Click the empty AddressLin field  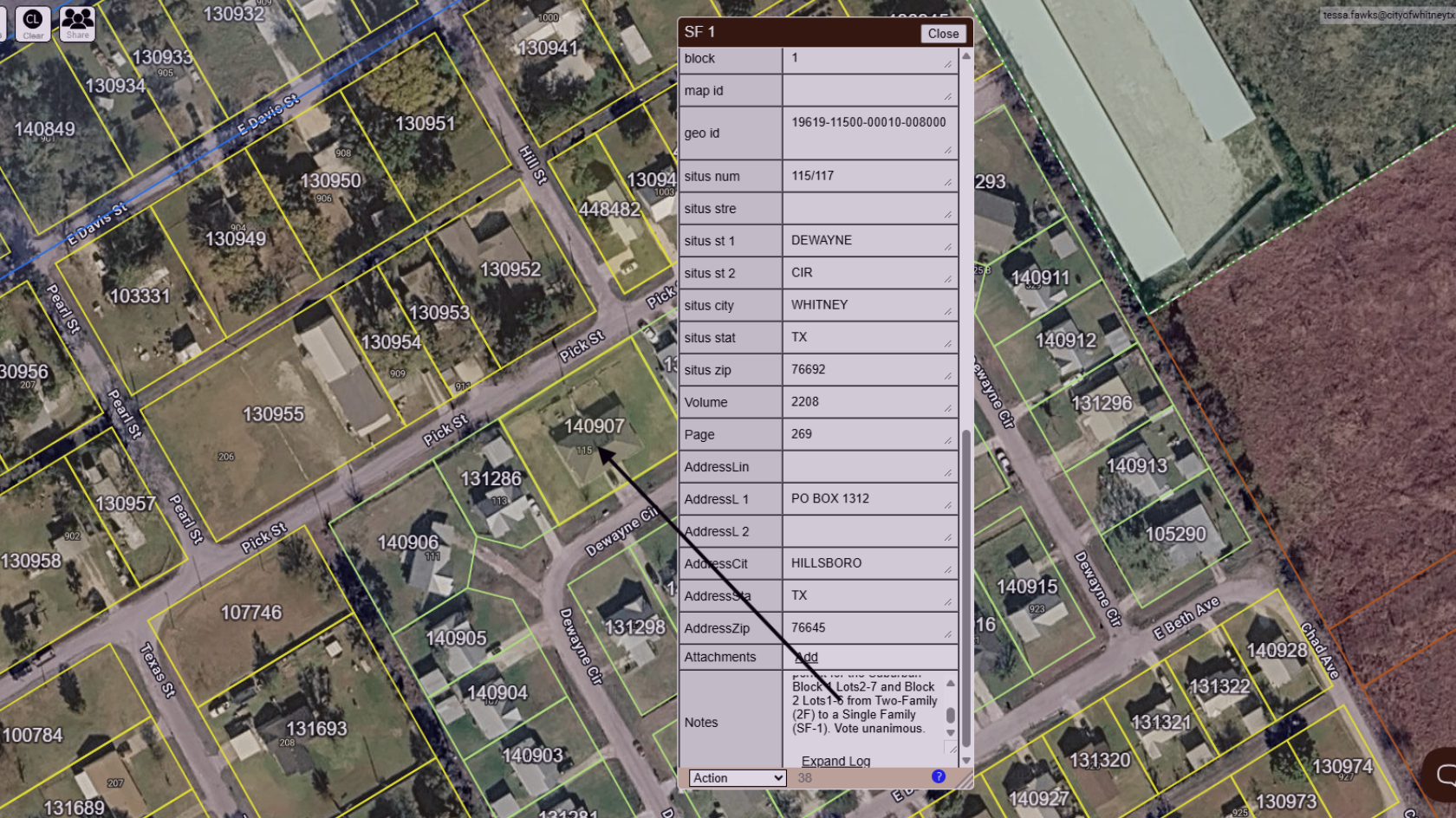coord(870,467)
